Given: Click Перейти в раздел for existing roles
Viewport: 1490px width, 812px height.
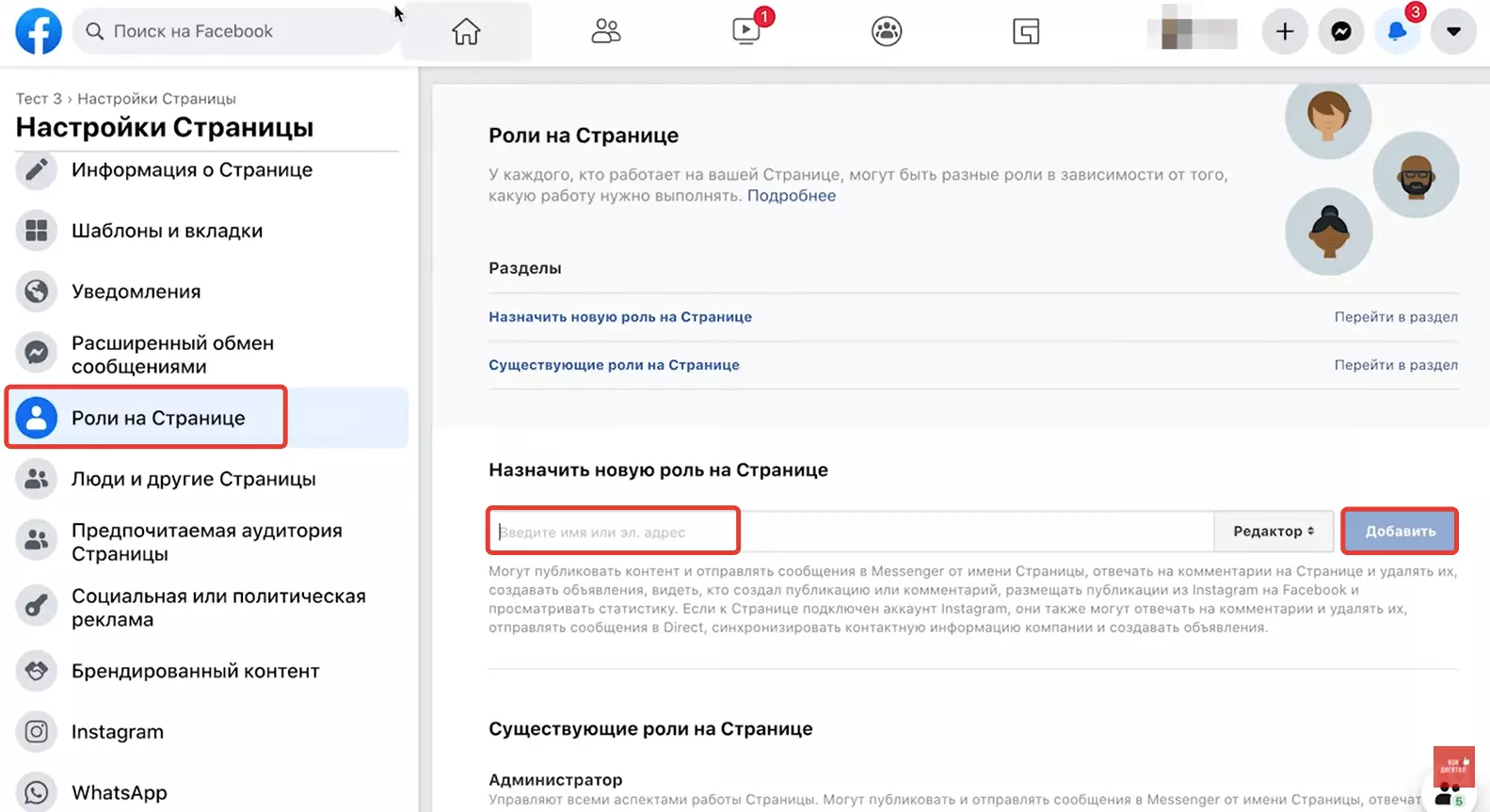Looking at the screenshot, I should (x=1396, y=365).
